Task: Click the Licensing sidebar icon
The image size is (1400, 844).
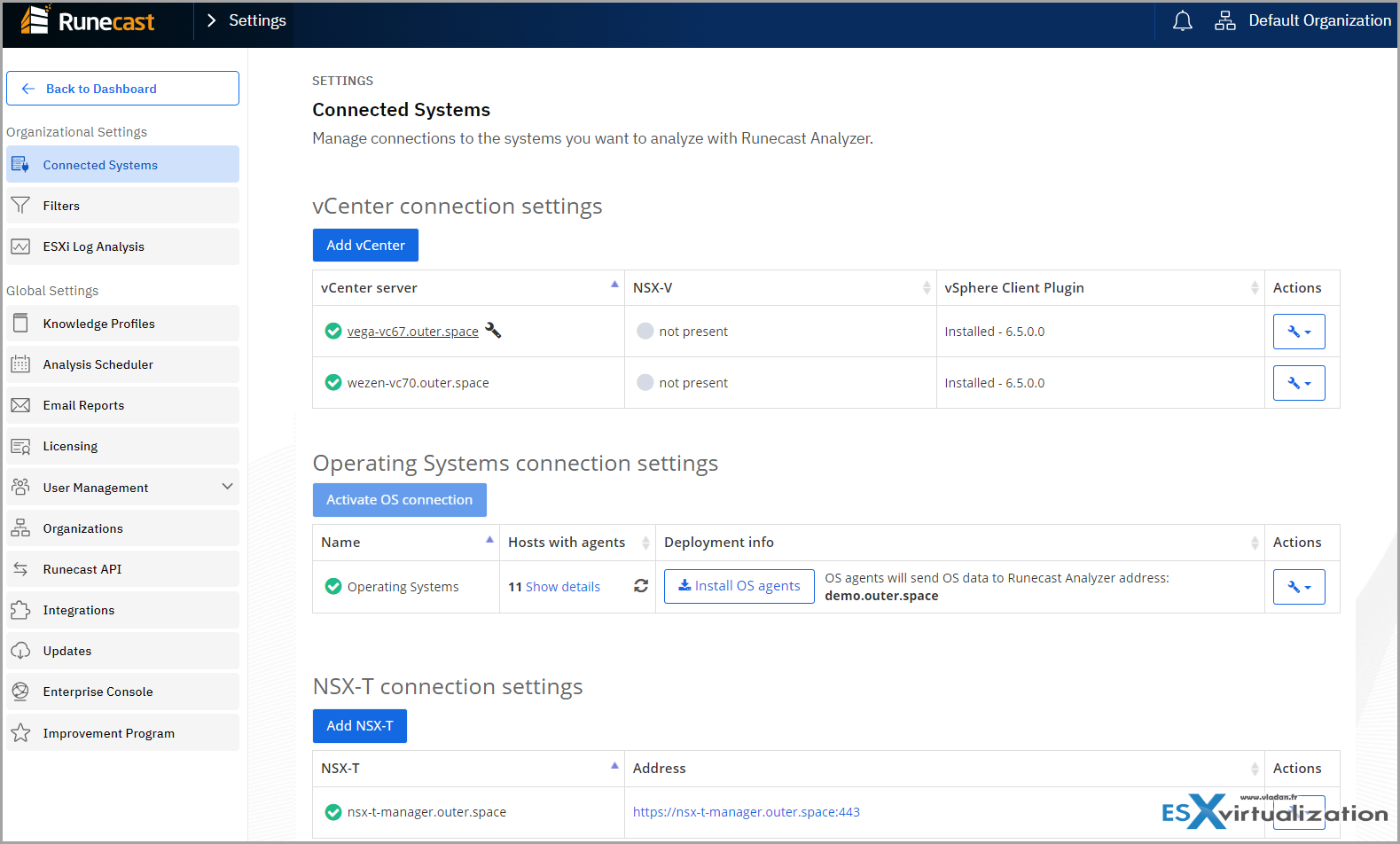Action: 20,446
